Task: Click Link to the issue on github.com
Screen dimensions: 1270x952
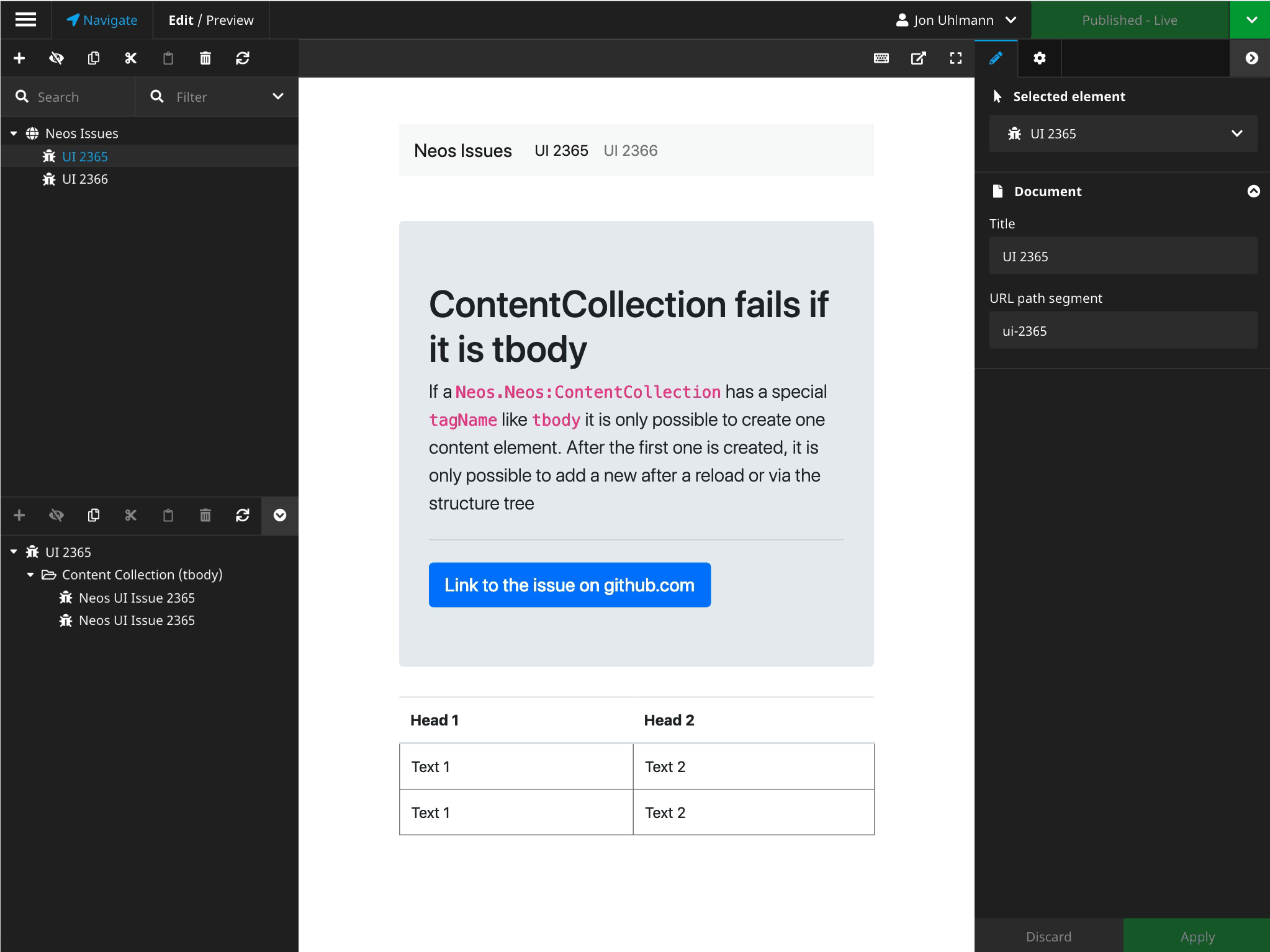Action: [x=569, y=585]
